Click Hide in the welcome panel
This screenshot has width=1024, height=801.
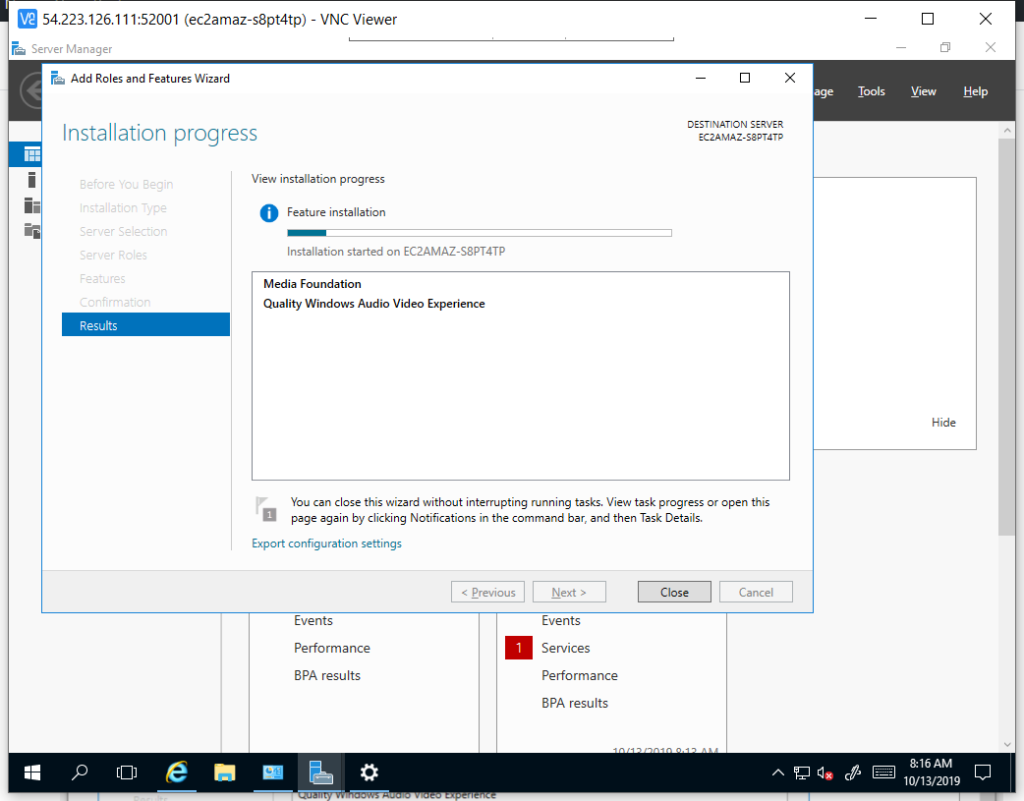coord(943,422)
